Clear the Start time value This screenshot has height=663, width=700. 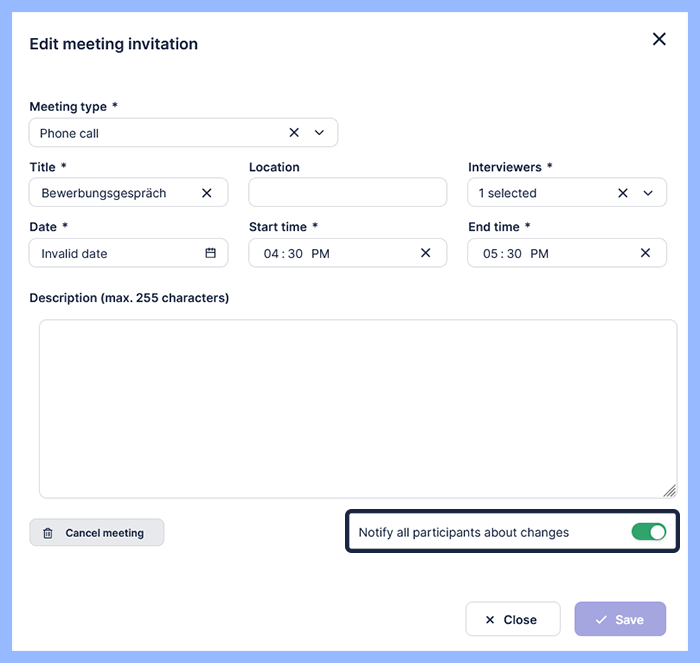click(425, 253)
